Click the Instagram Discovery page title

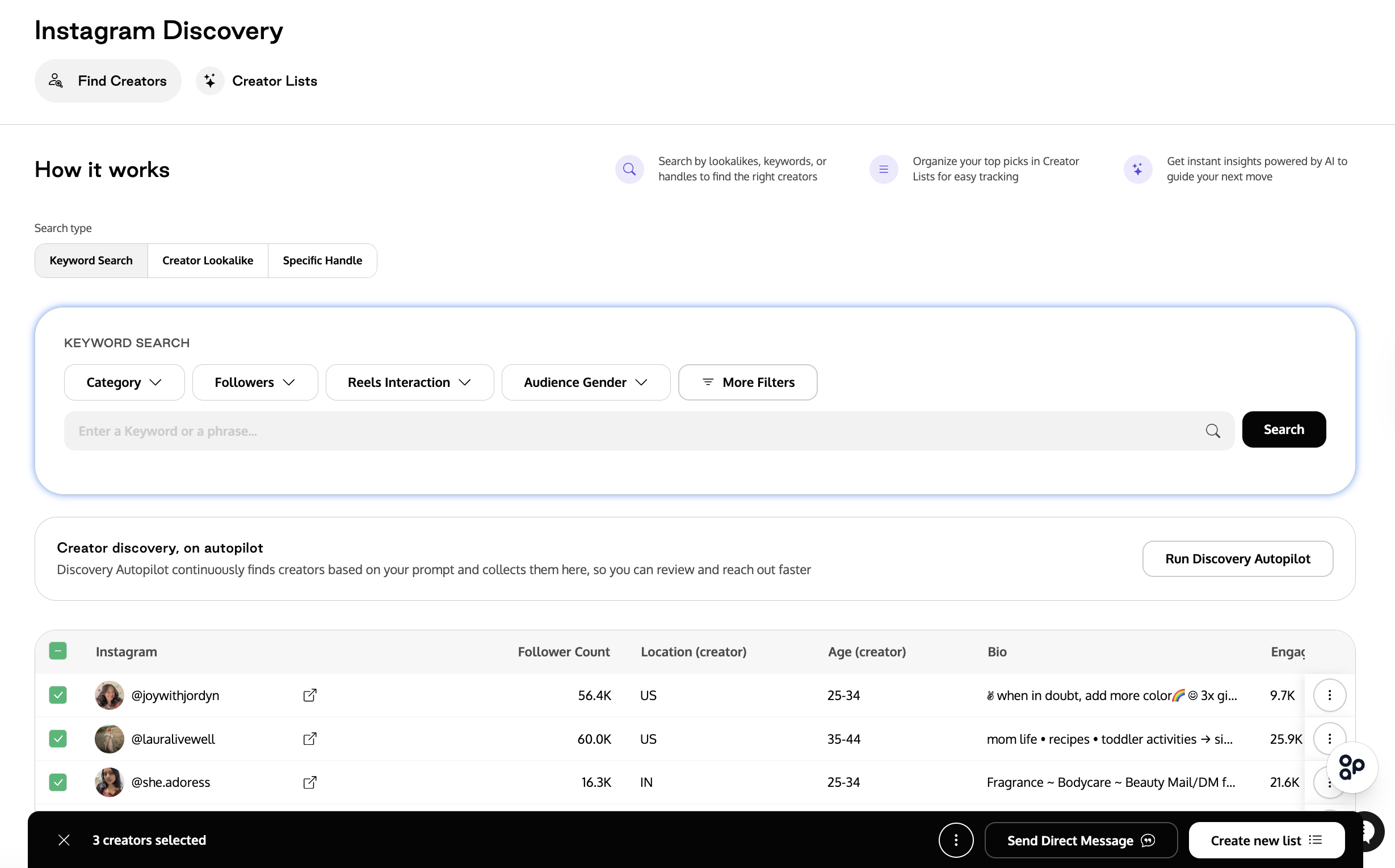tap(159, 31)
